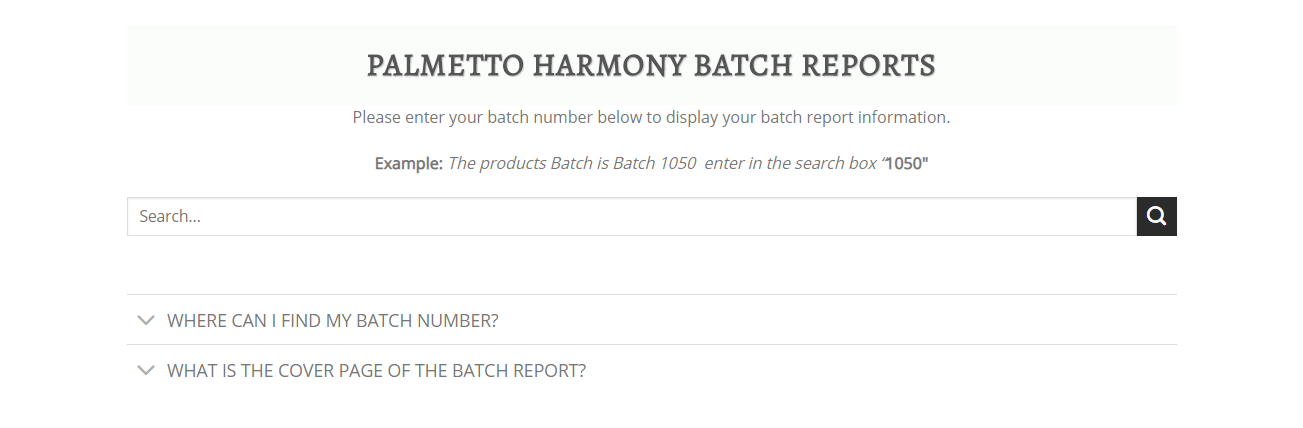Expand chevron beside Where Can I Find My Batch Number
This screenshot has width=1303, height=428.
pos(146,320)
